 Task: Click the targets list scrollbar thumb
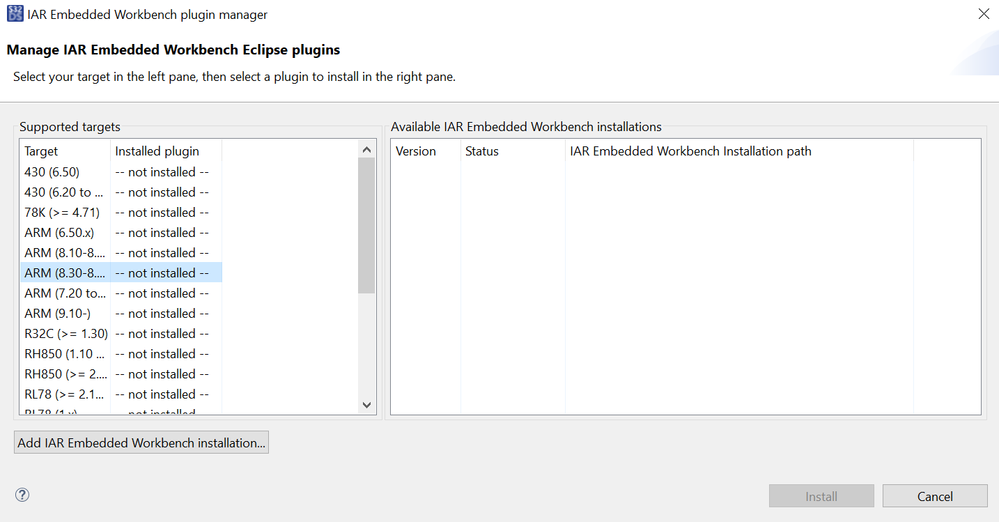click(366, 226)
